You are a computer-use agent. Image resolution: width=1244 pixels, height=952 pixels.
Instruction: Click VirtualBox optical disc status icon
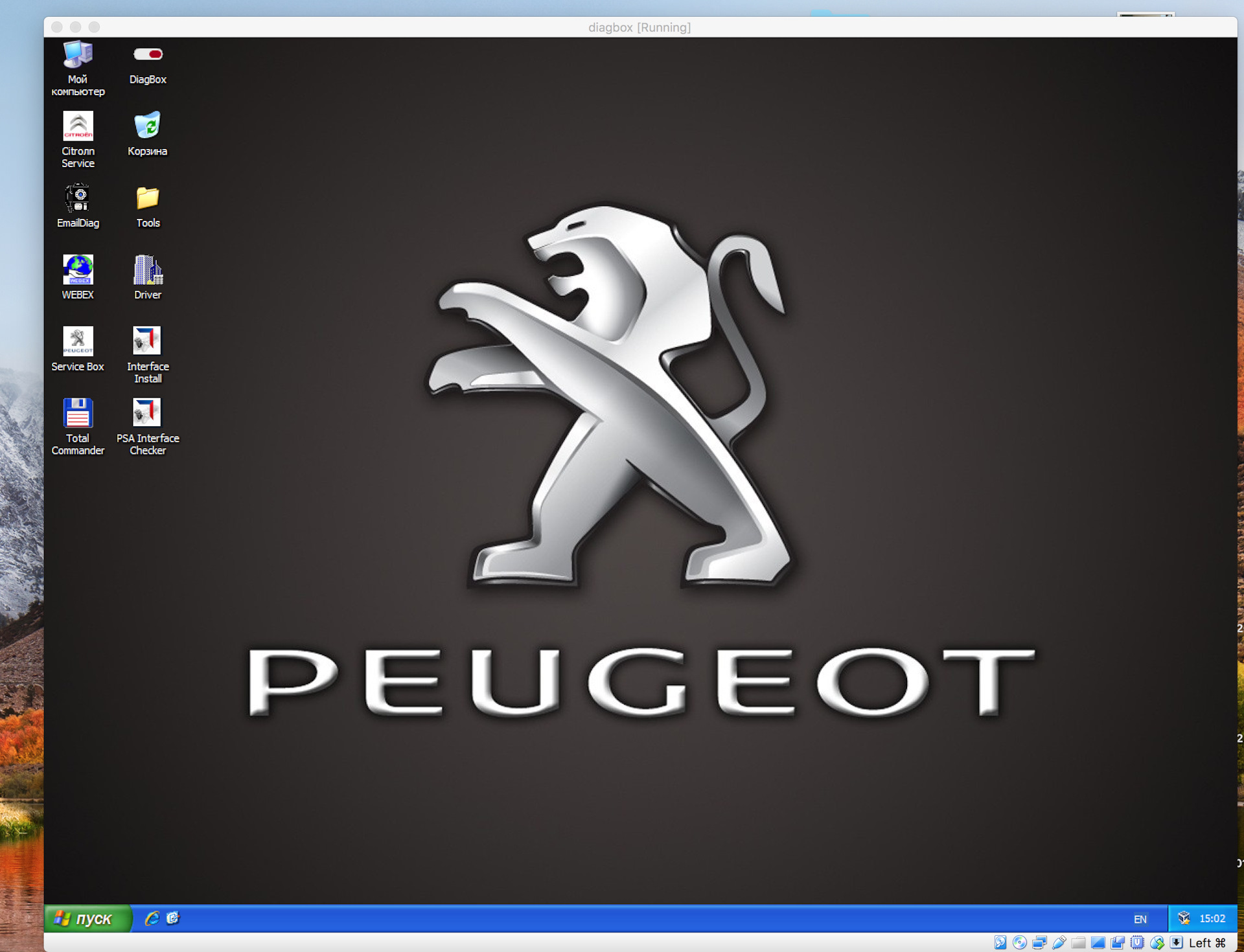tap(1019, 943)
